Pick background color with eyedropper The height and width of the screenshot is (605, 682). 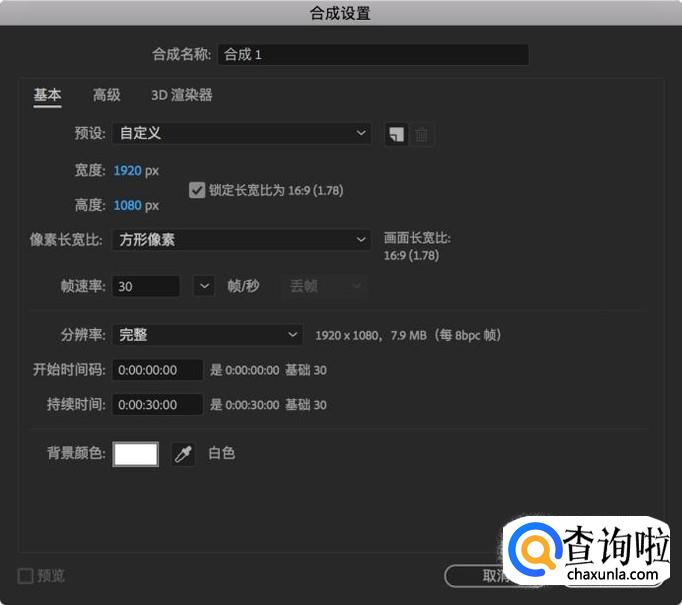click(x=183, y=454)
